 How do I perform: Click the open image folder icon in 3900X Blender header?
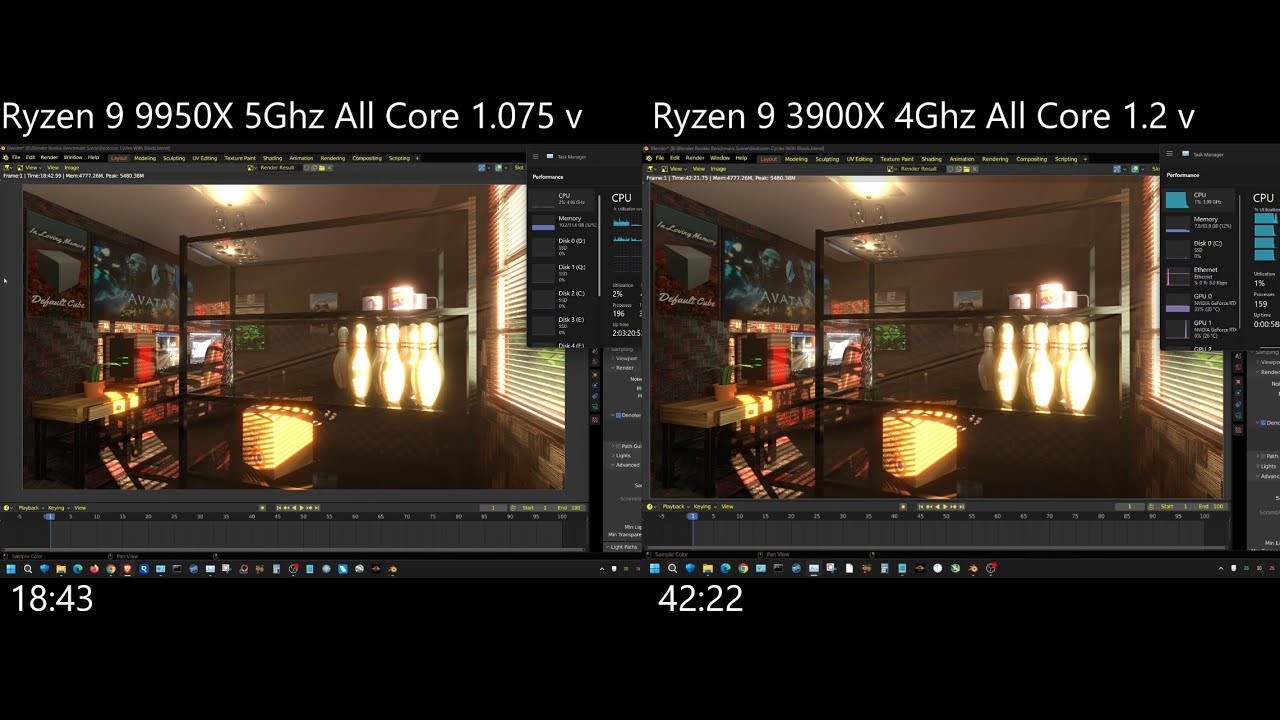pos(966,169)
